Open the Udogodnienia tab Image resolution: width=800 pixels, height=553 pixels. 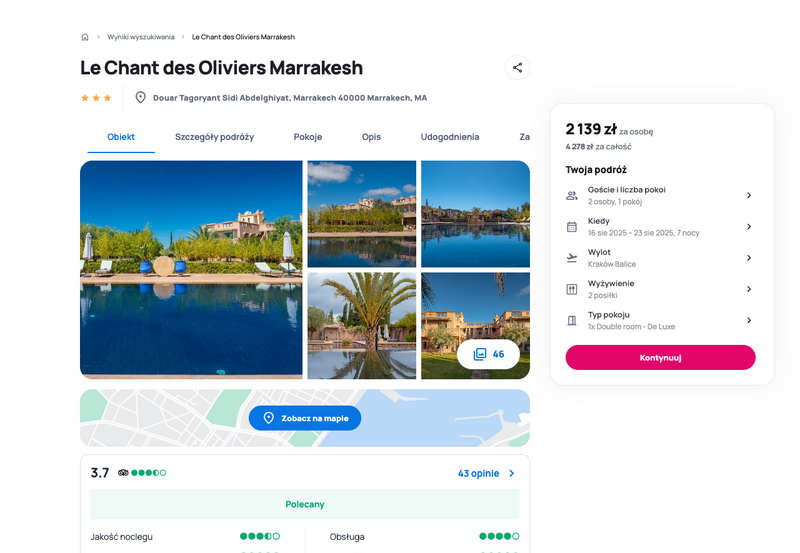click(x=449, y=137)
